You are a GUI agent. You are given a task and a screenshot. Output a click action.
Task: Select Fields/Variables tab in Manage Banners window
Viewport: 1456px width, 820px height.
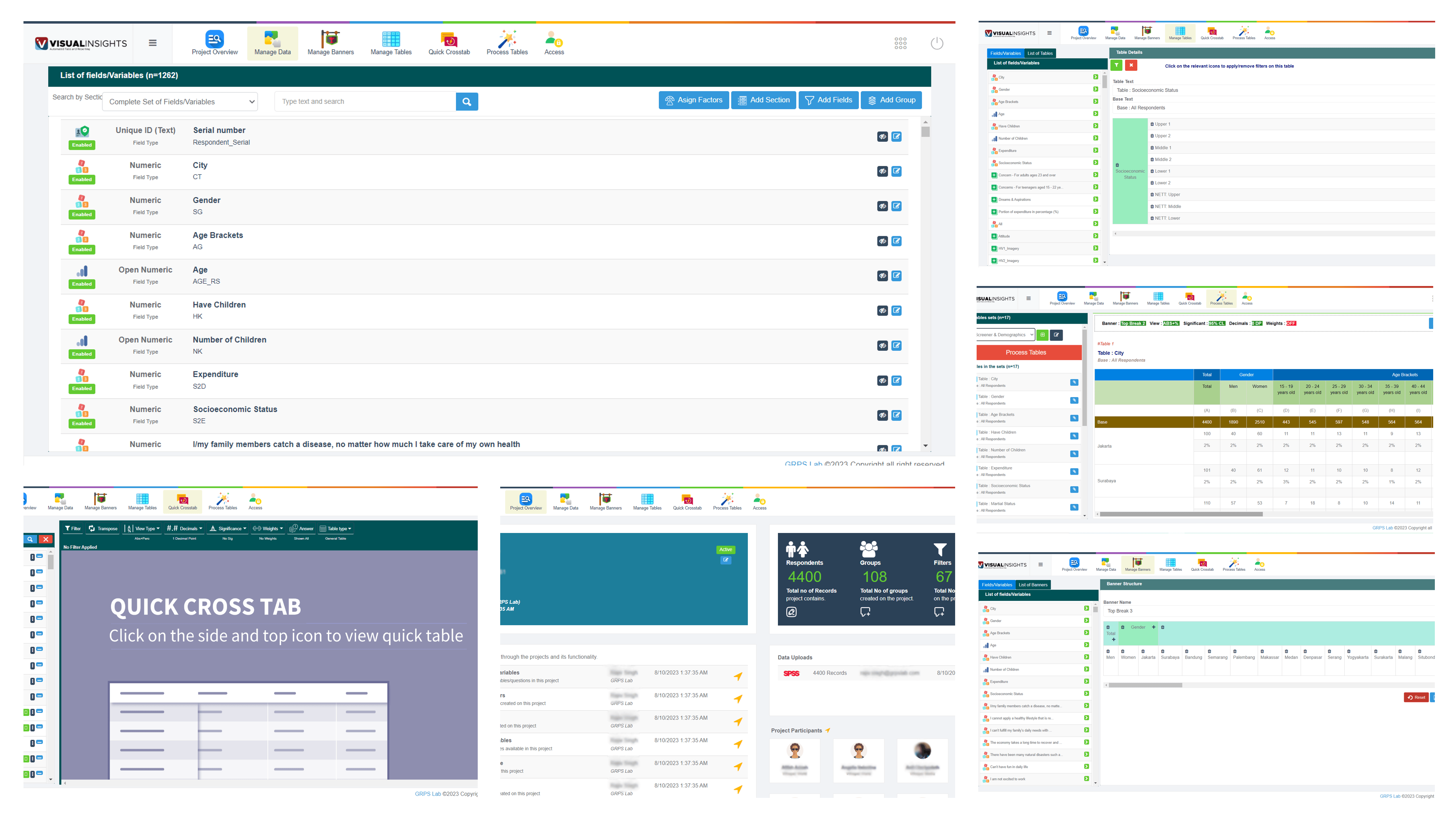tap(997, 585)
